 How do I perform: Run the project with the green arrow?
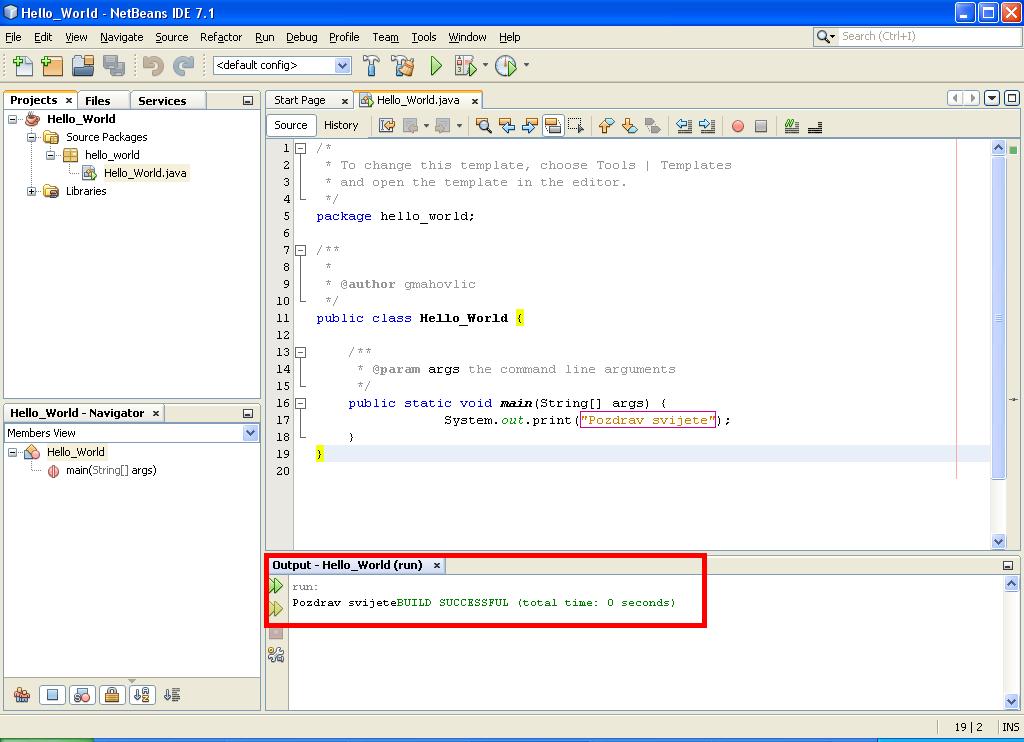point(436,66)
